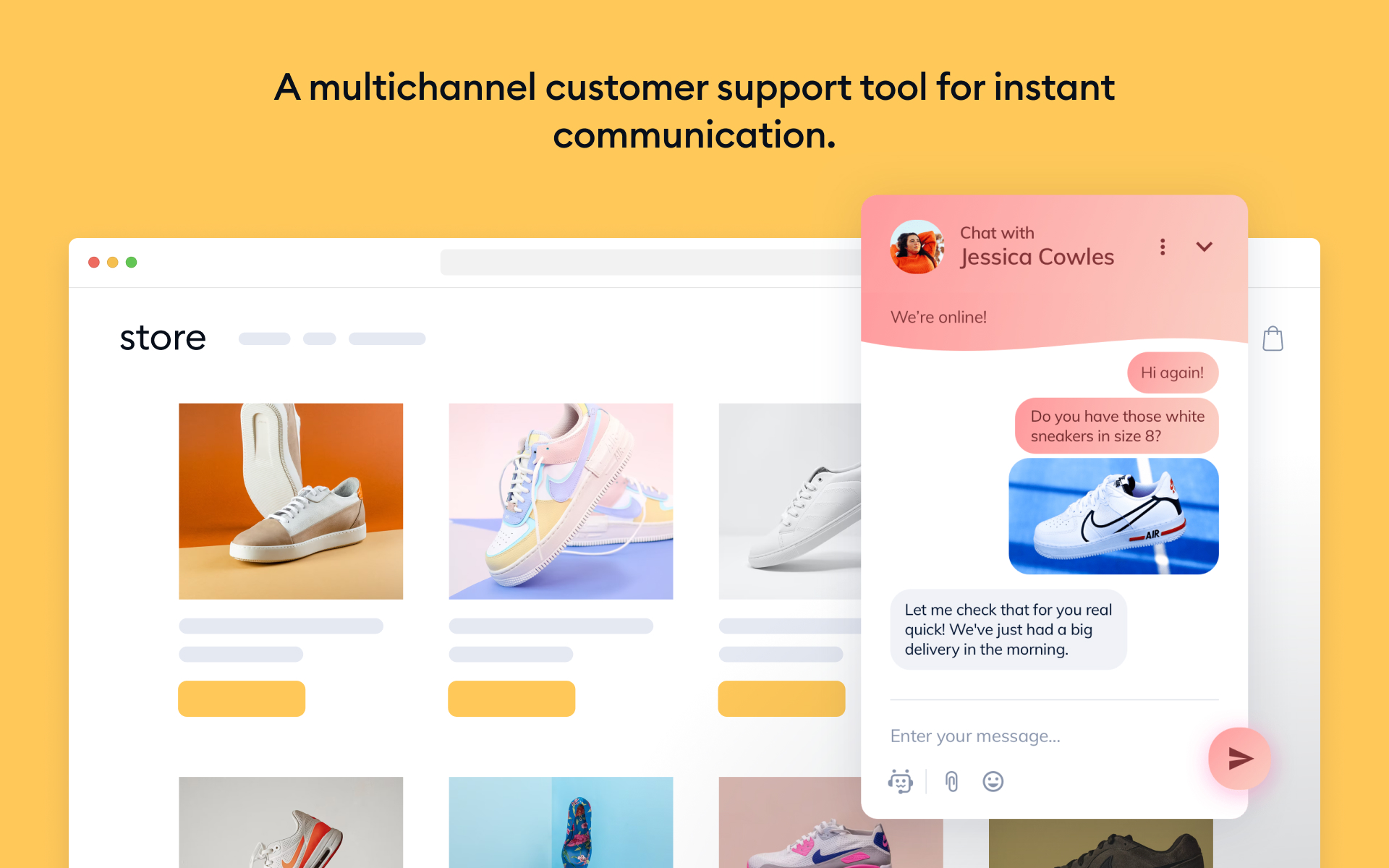
Task: Click Jessica Cowles' avatar photo
Action: pyautogui.click(x=917, y=247)
